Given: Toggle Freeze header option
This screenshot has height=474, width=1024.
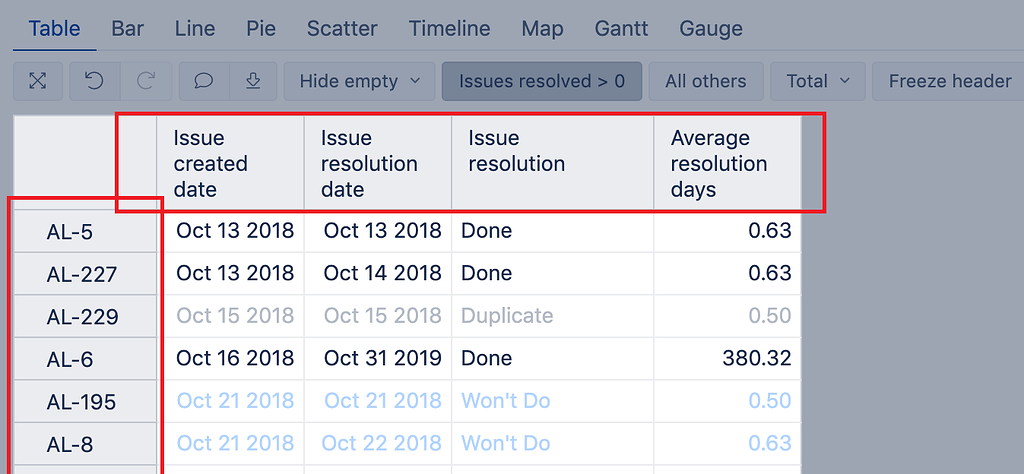Looking at the screenshot, I should (x=950, y=81).
